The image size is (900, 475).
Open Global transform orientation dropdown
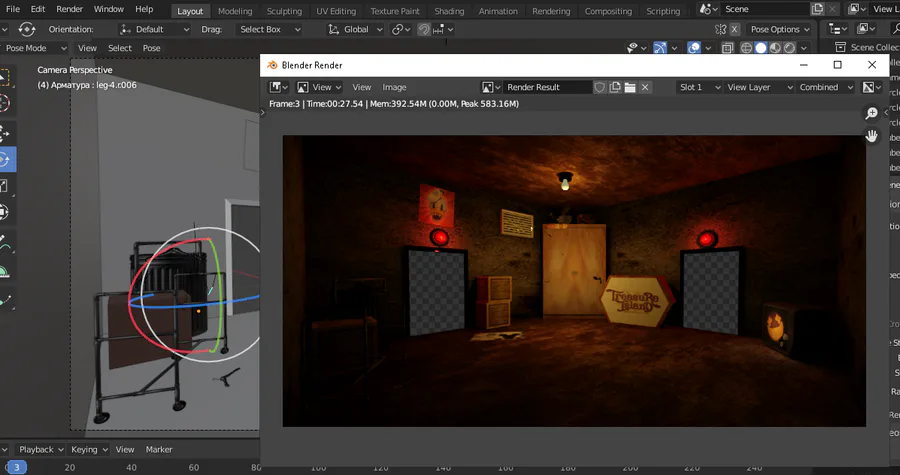(x=355, y=29)
